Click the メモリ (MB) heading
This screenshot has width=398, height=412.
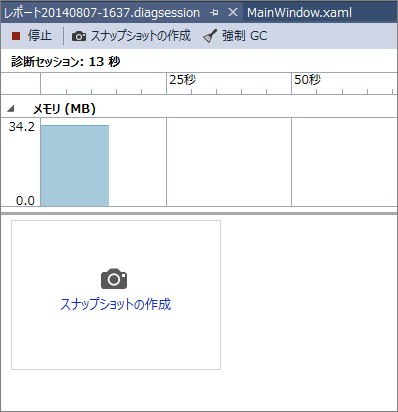tap(64, 109)
